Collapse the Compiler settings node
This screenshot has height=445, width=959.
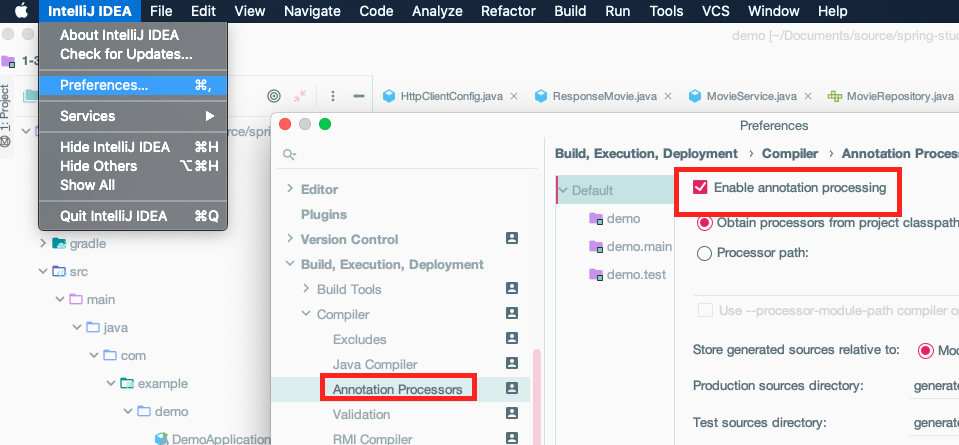coord(306,314)
